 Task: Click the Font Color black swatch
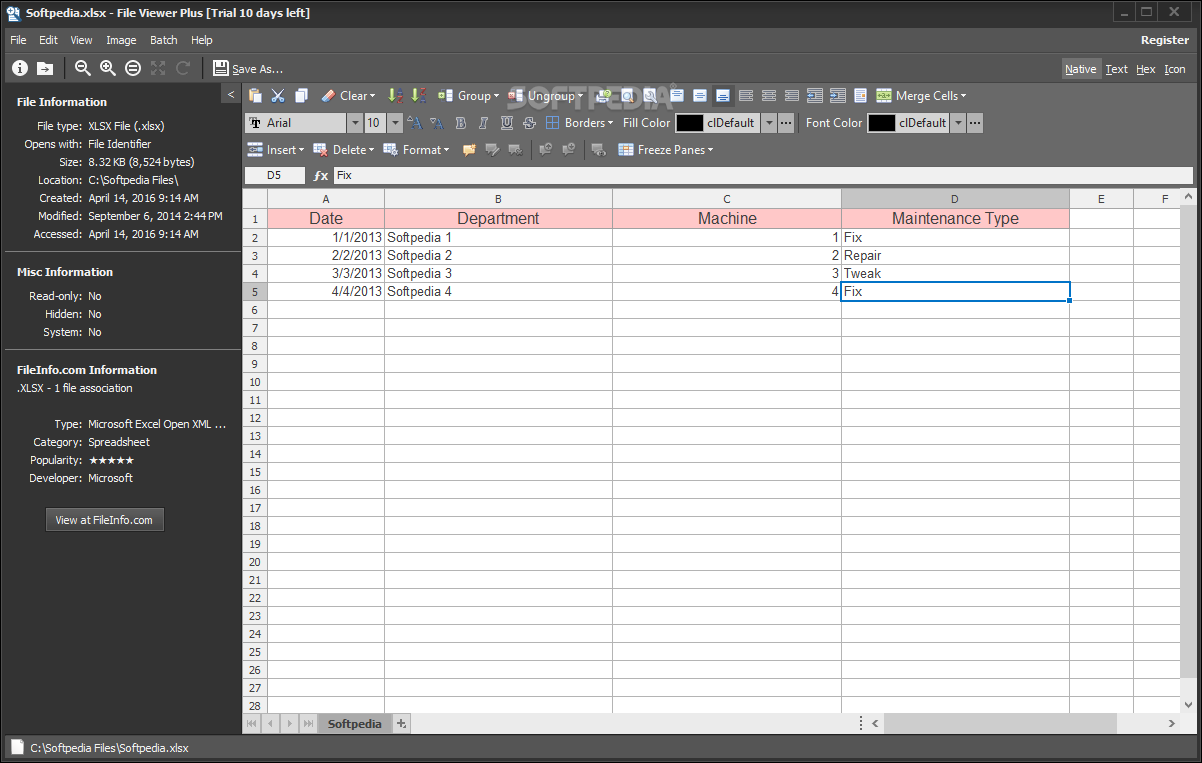pyautogui.click(x=881, y=123)
